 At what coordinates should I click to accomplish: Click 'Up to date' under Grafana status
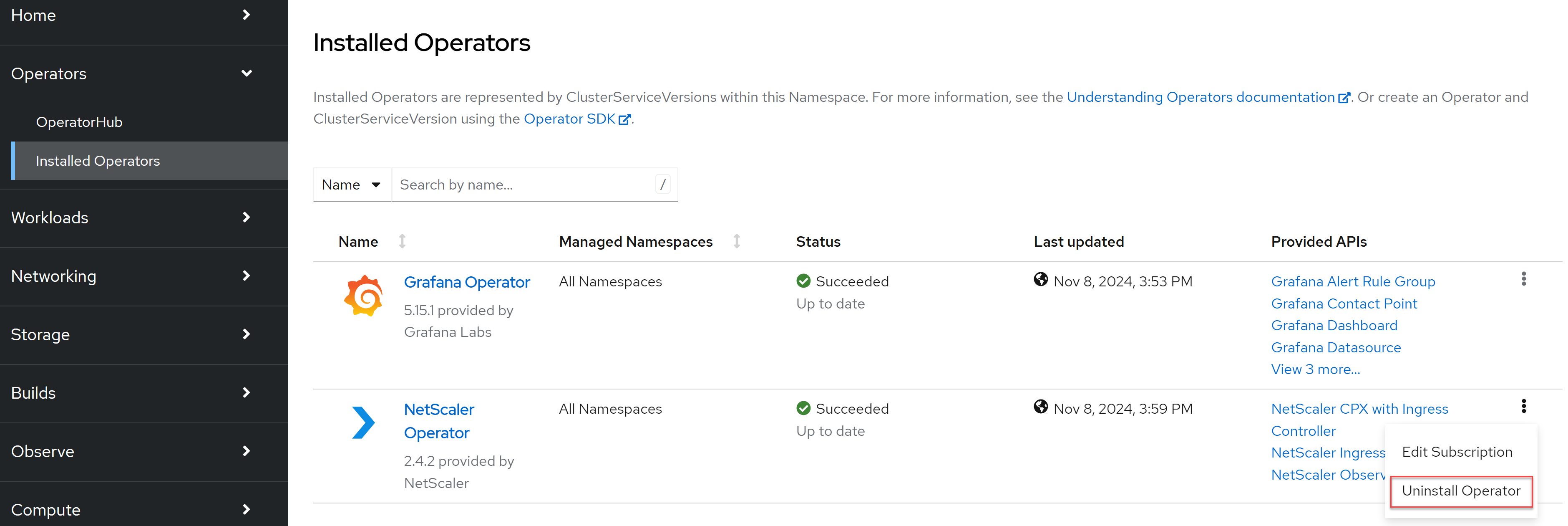coord(830,303)
